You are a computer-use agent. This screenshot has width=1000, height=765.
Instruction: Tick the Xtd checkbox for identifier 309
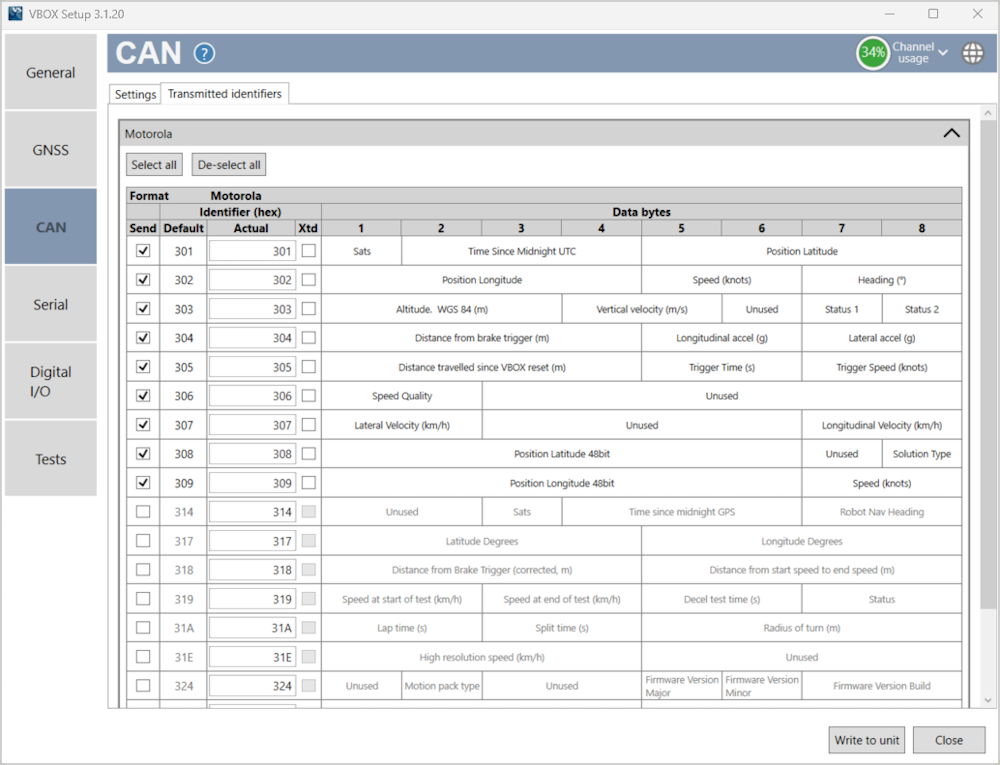point(309,483)
